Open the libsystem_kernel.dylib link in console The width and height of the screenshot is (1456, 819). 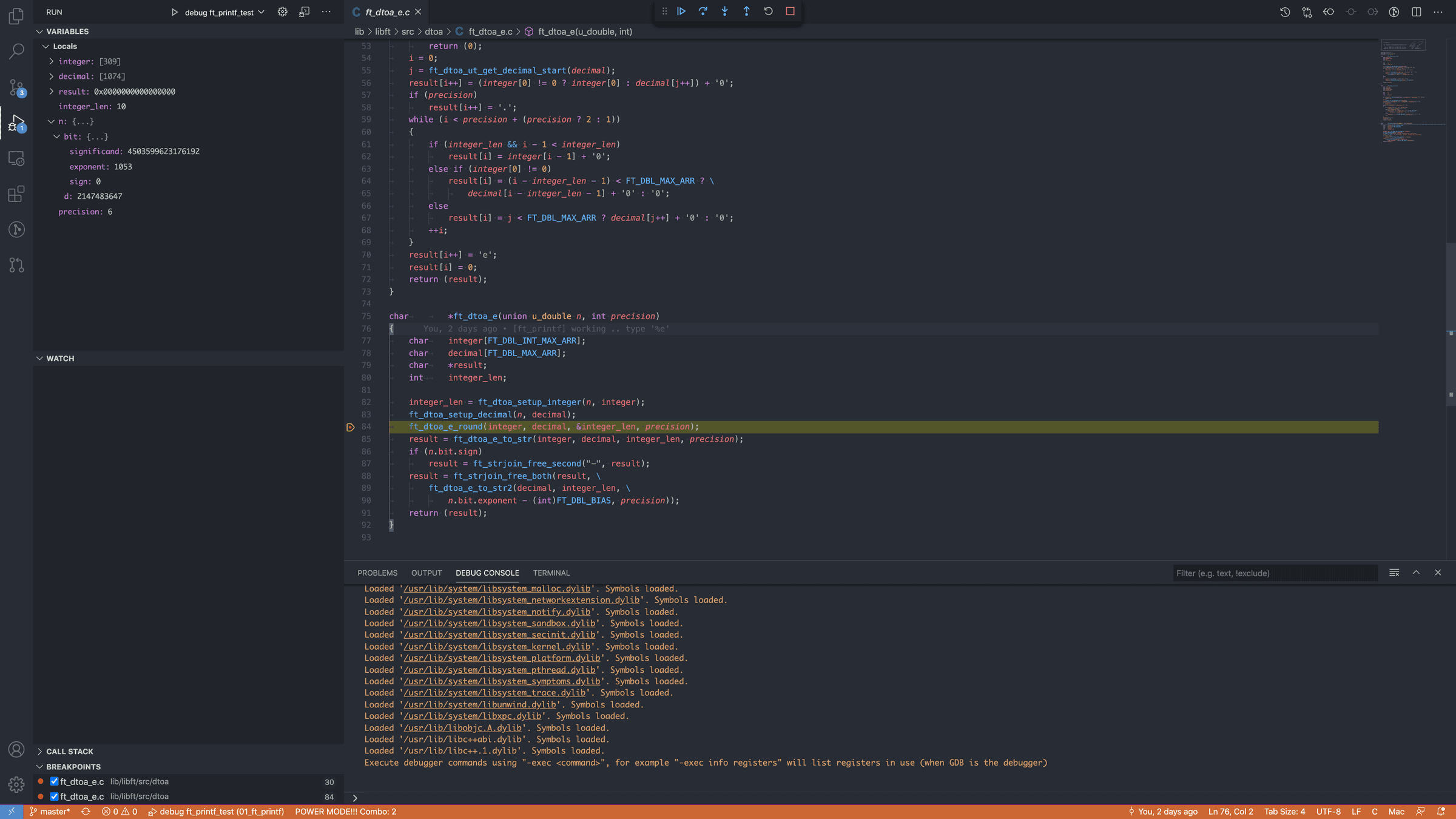497,646
